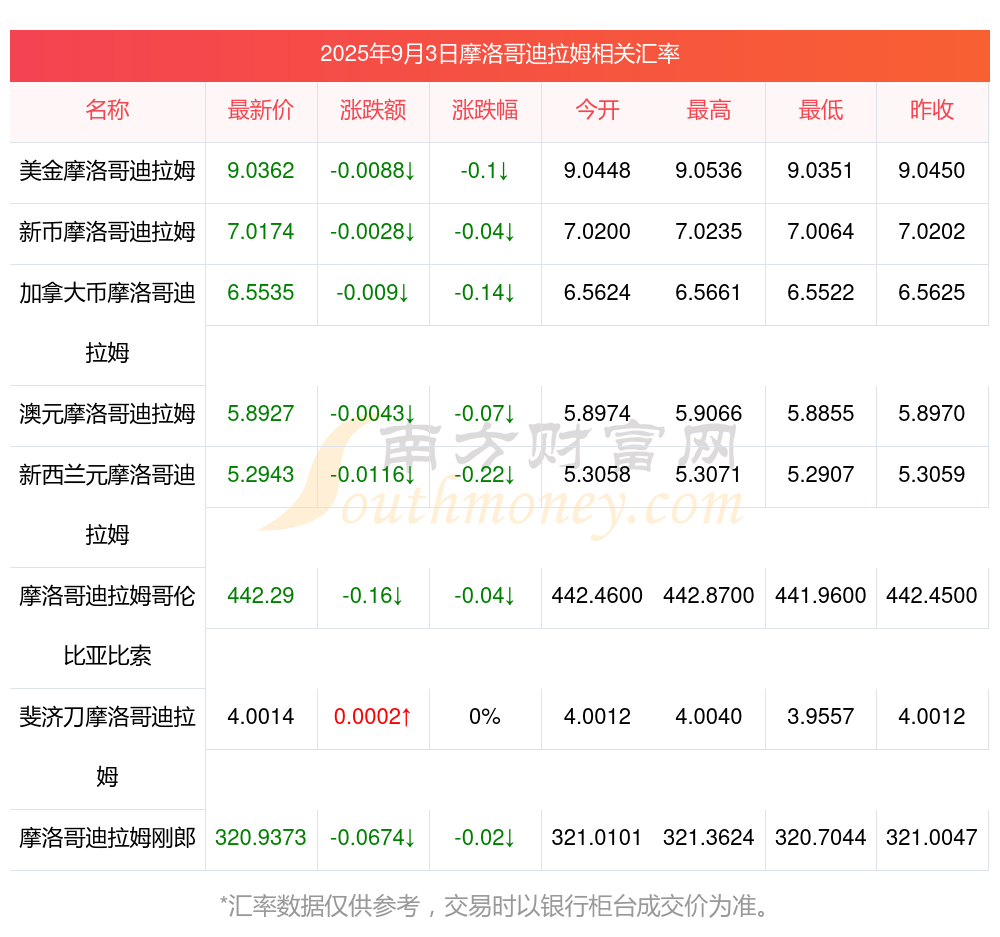Click the latest price 5.2943
The height and width of the screenshot is (937, 1000).
[x=261, y=475]
